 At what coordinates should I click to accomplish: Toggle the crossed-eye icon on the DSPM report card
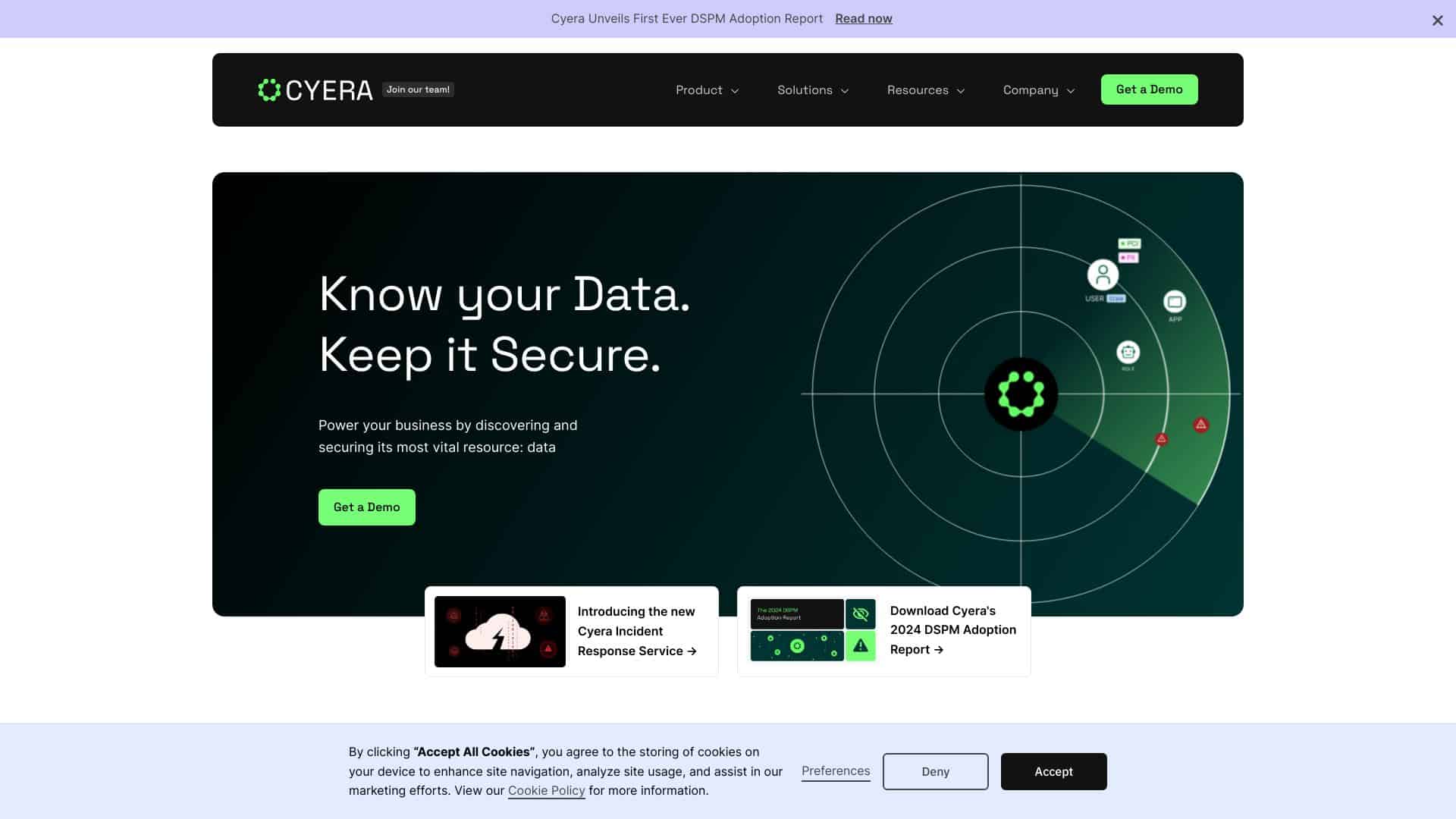pos(861,614)
